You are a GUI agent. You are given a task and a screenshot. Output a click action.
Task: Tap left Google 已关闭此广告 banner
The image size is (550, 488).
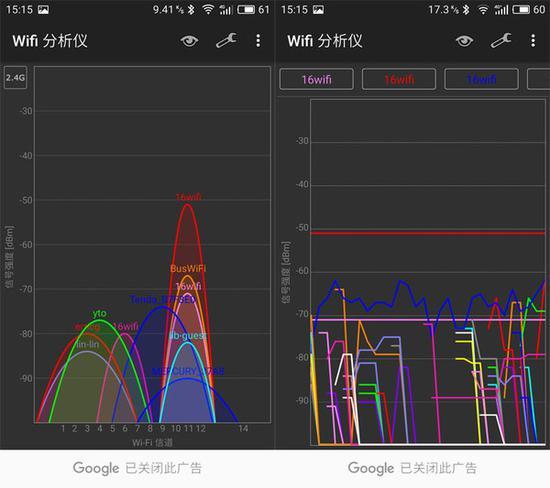point(137,468)
